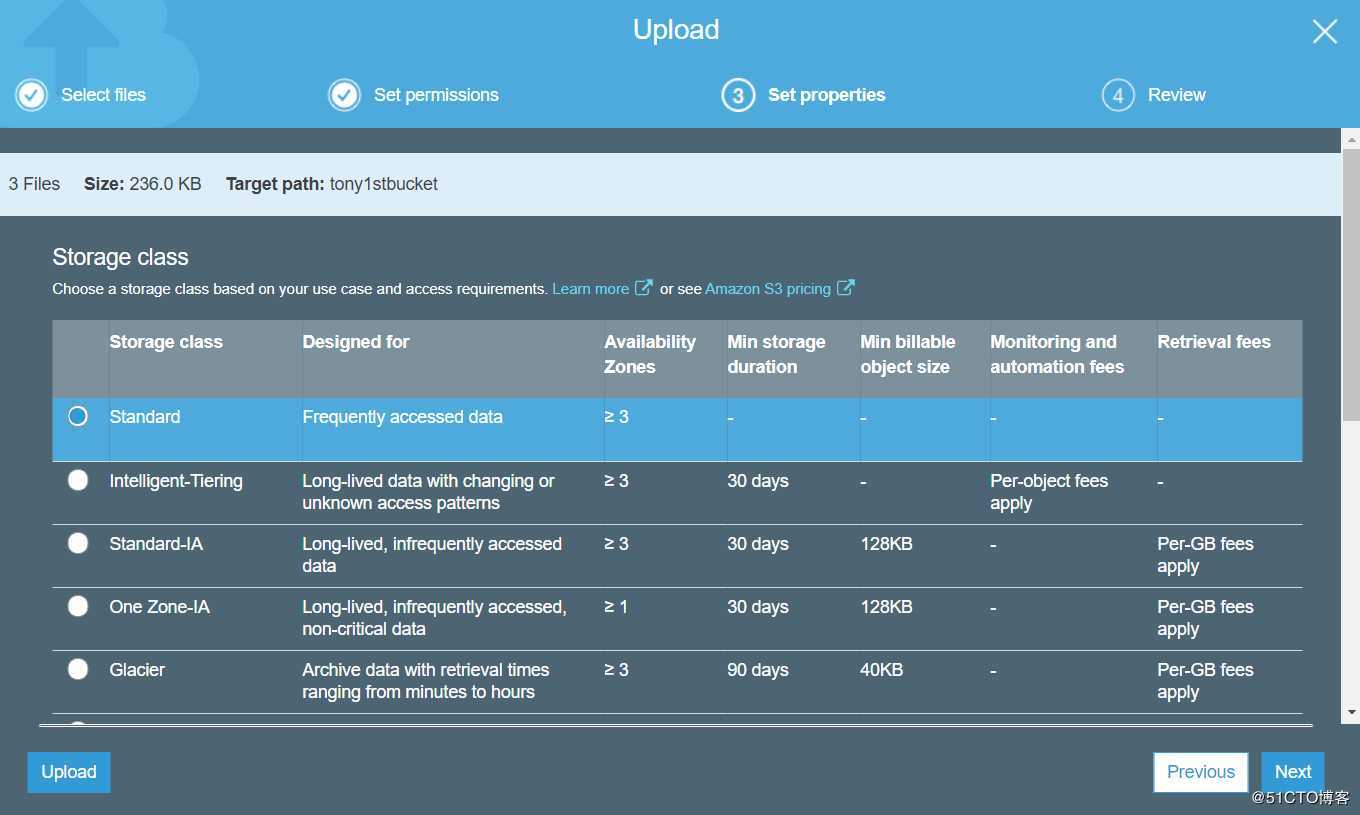Viewport: 1360px width, 815px height.
Task: Click external link icon beside Learn more
Action: 644,288
